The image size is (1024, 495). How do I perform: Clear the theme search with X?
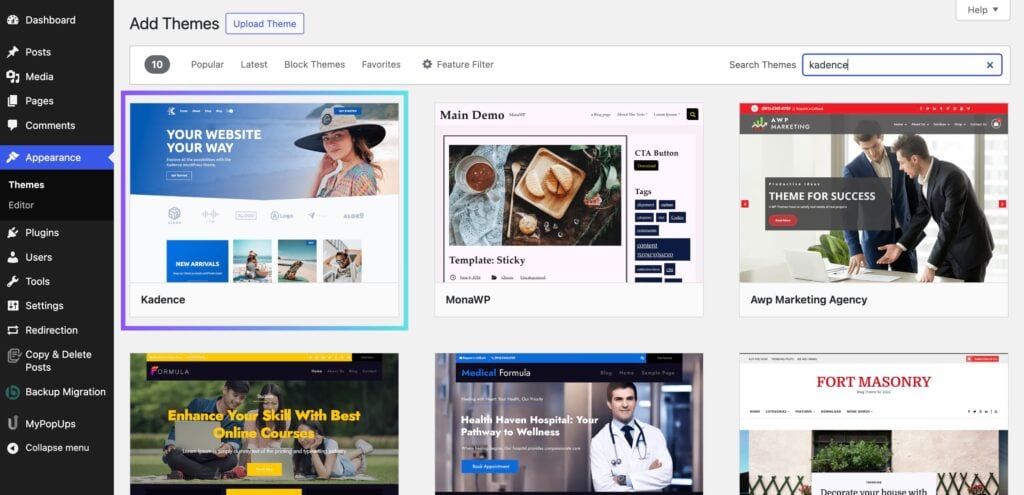click(x=989, y=65)
